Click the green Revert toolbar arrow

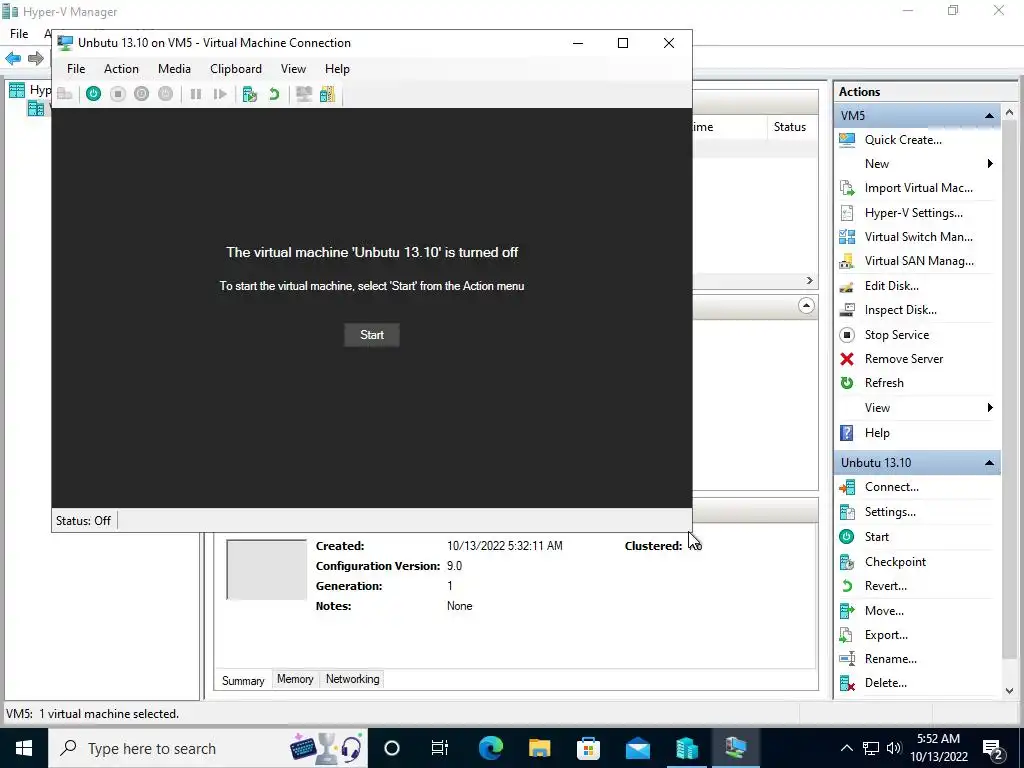pos(274,94)
